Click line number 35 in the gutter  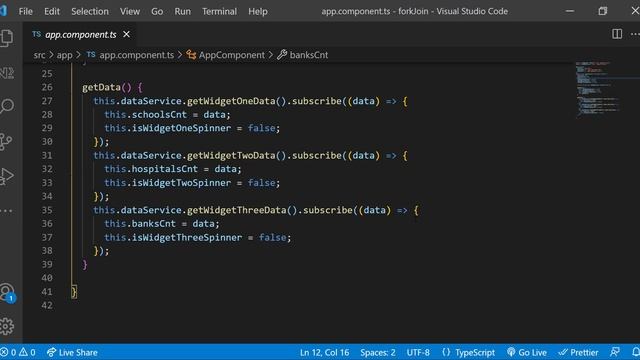point(47,210)
